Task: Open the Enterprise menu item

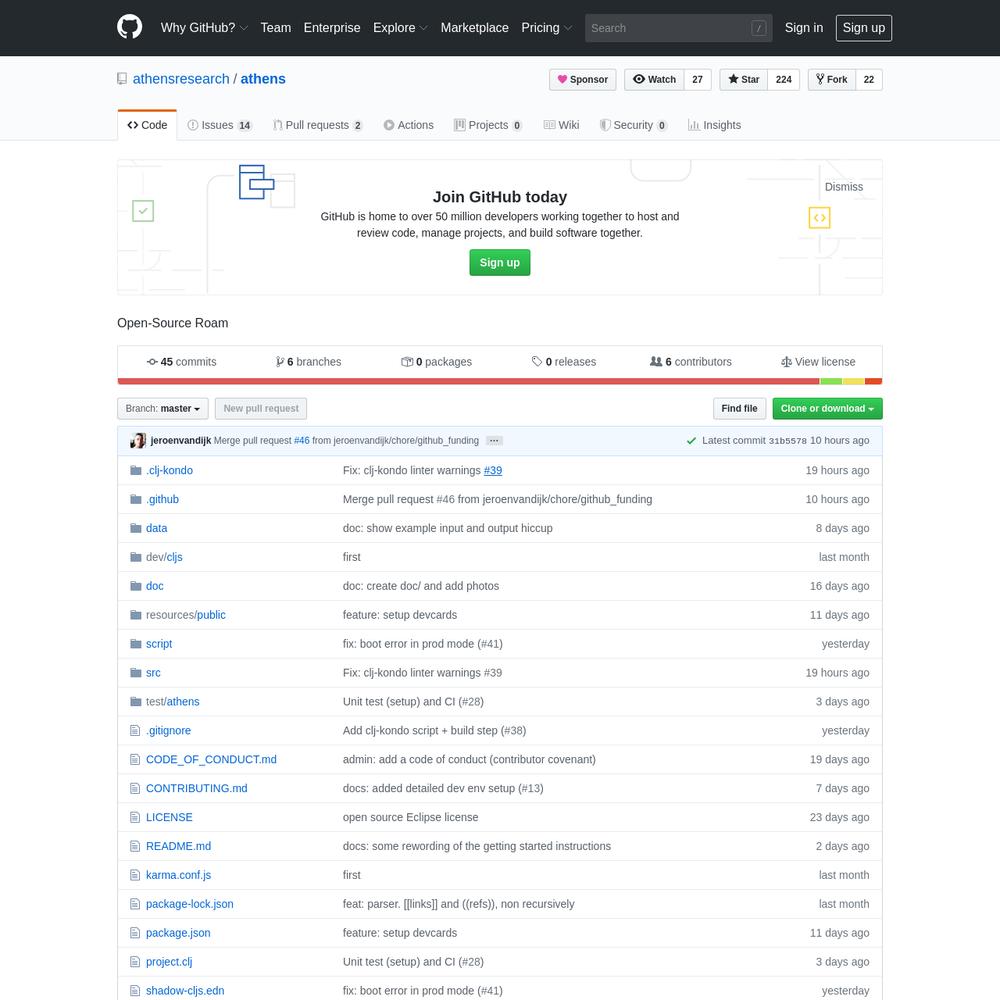Action: click(x=332, y=28)
